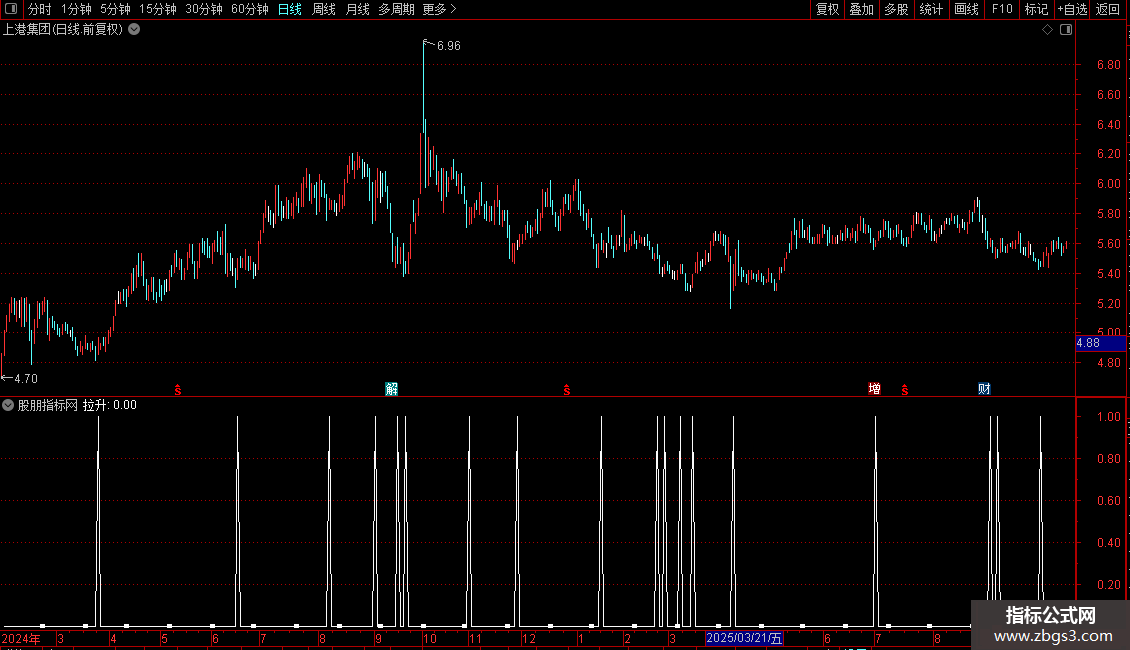
Task: Toggle the side panel icon atop chart
Action: 1066,30
